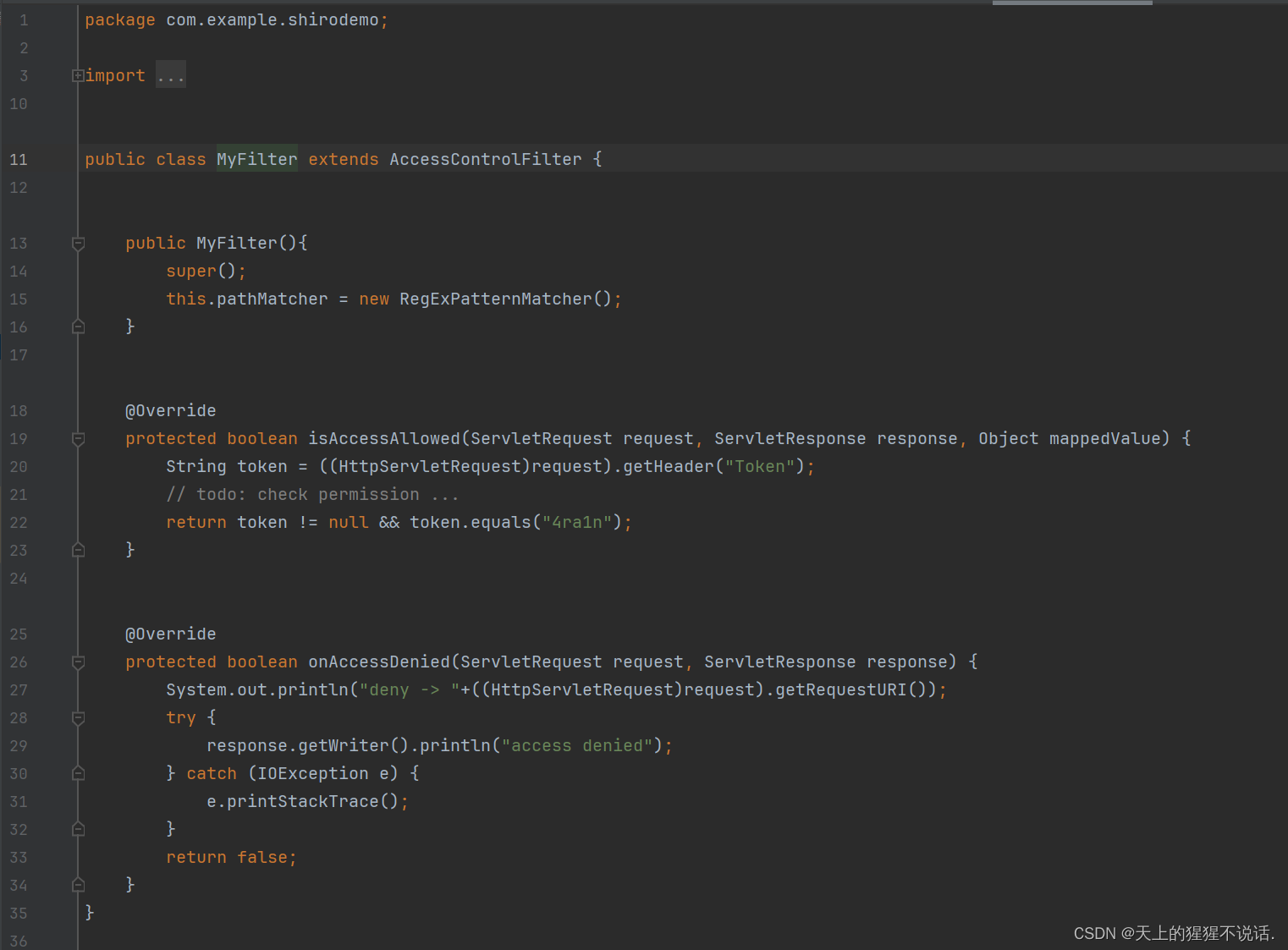This screenshot has height=950, width=1288.
Task: Click the highlighted class name MyFilter
Action: (256, 158)
